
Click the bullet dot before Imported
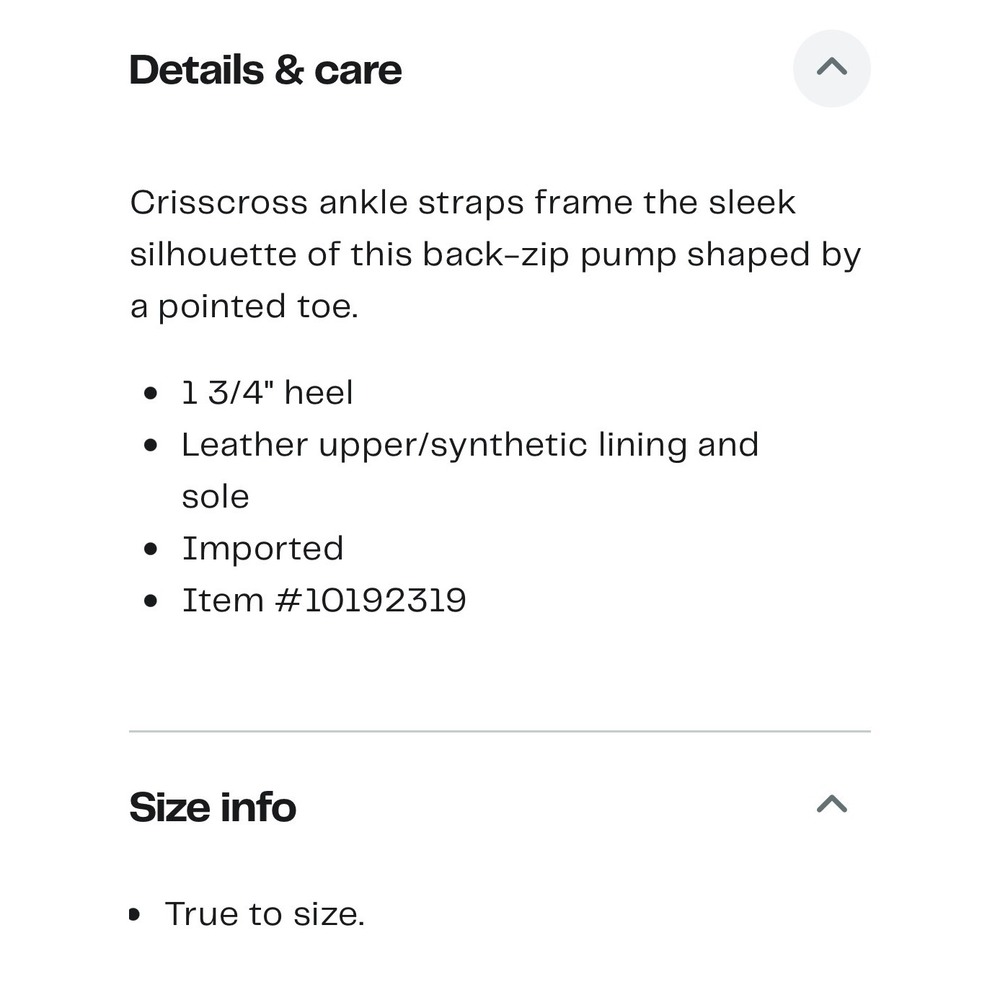click(151, 549)
